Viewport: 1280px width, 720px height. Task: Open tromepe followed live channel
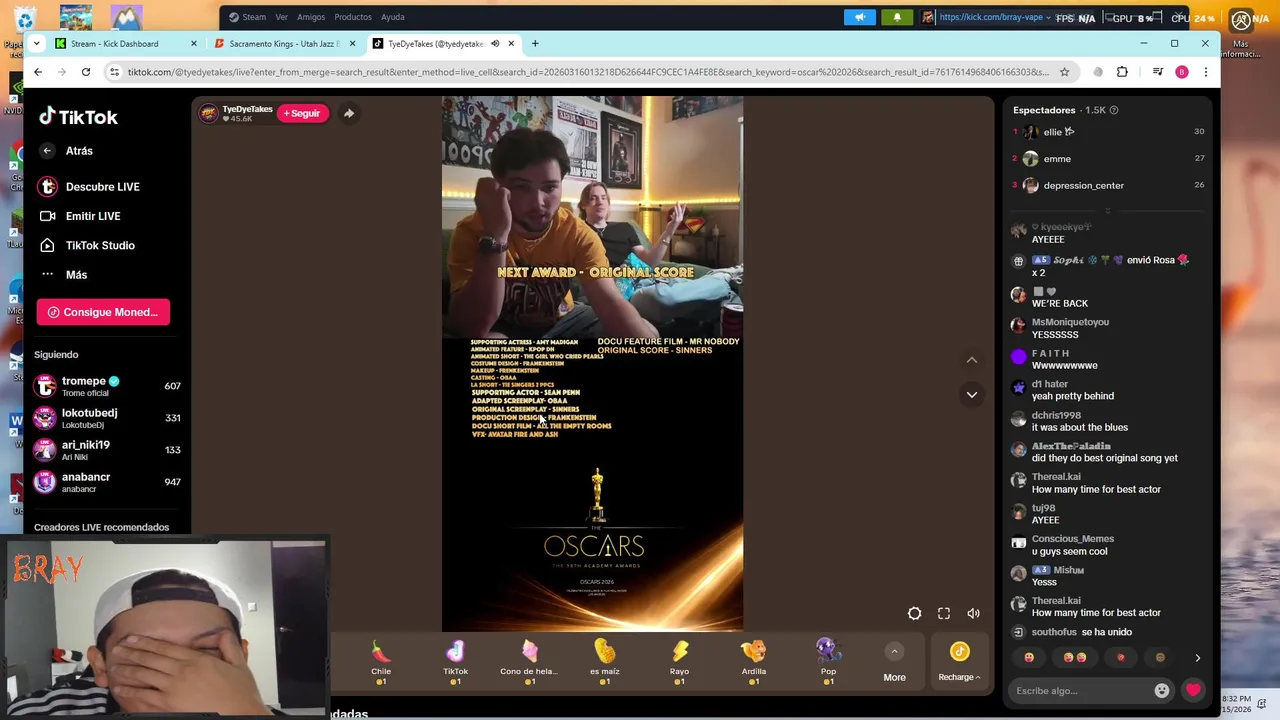106,386
